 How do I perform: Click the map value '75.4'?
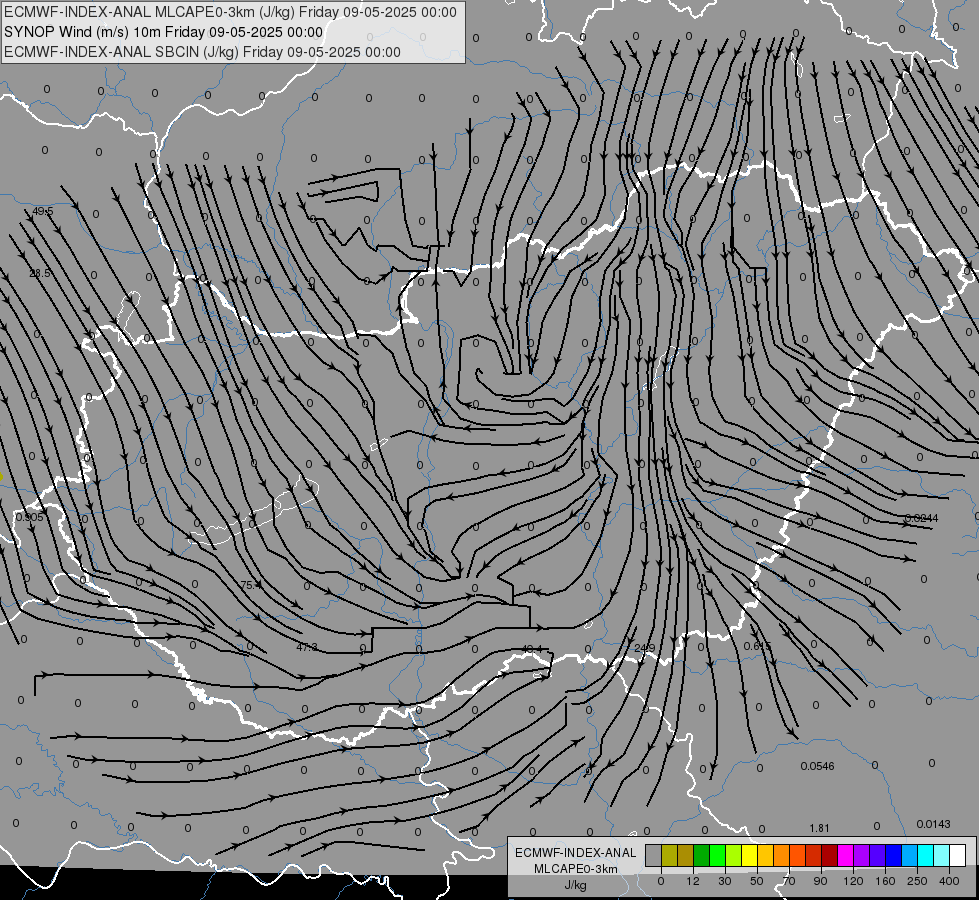pyautogui.click(x=251, y=585)
